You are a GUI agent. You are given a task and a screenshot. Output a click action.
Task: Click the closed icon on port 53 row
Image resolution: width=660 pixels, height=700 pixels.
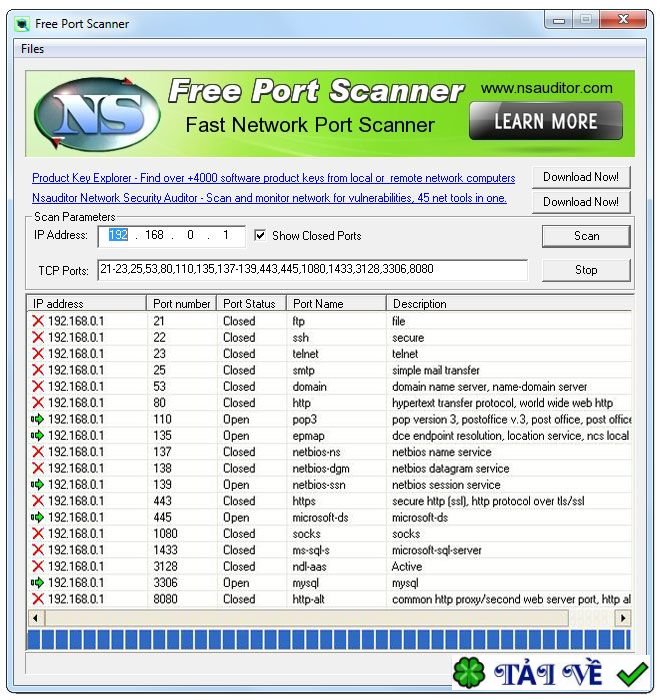coord(38,387)
